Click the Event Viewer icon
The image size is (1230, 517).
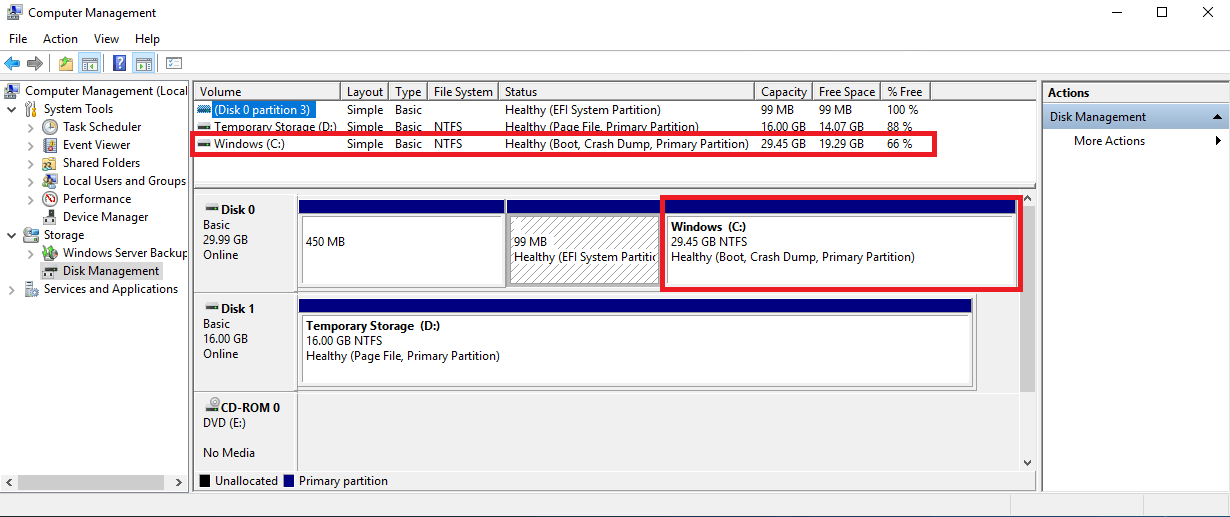[x=50, y=145]
